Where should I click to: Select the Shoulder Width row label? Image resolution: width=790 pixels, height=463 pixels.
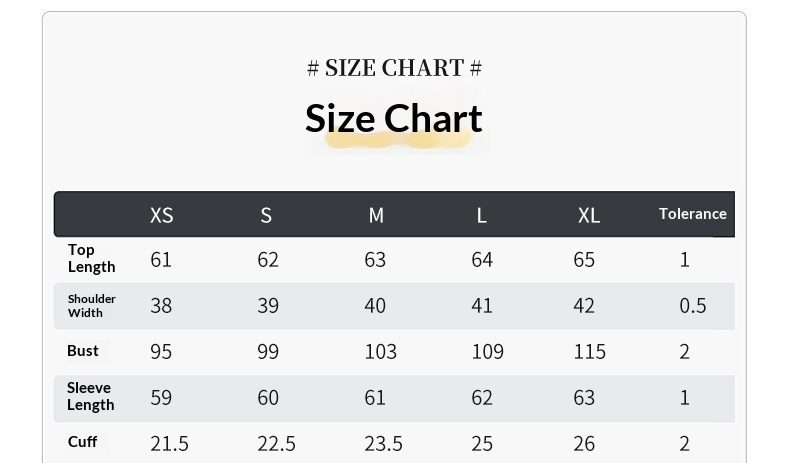pos(92,305)
